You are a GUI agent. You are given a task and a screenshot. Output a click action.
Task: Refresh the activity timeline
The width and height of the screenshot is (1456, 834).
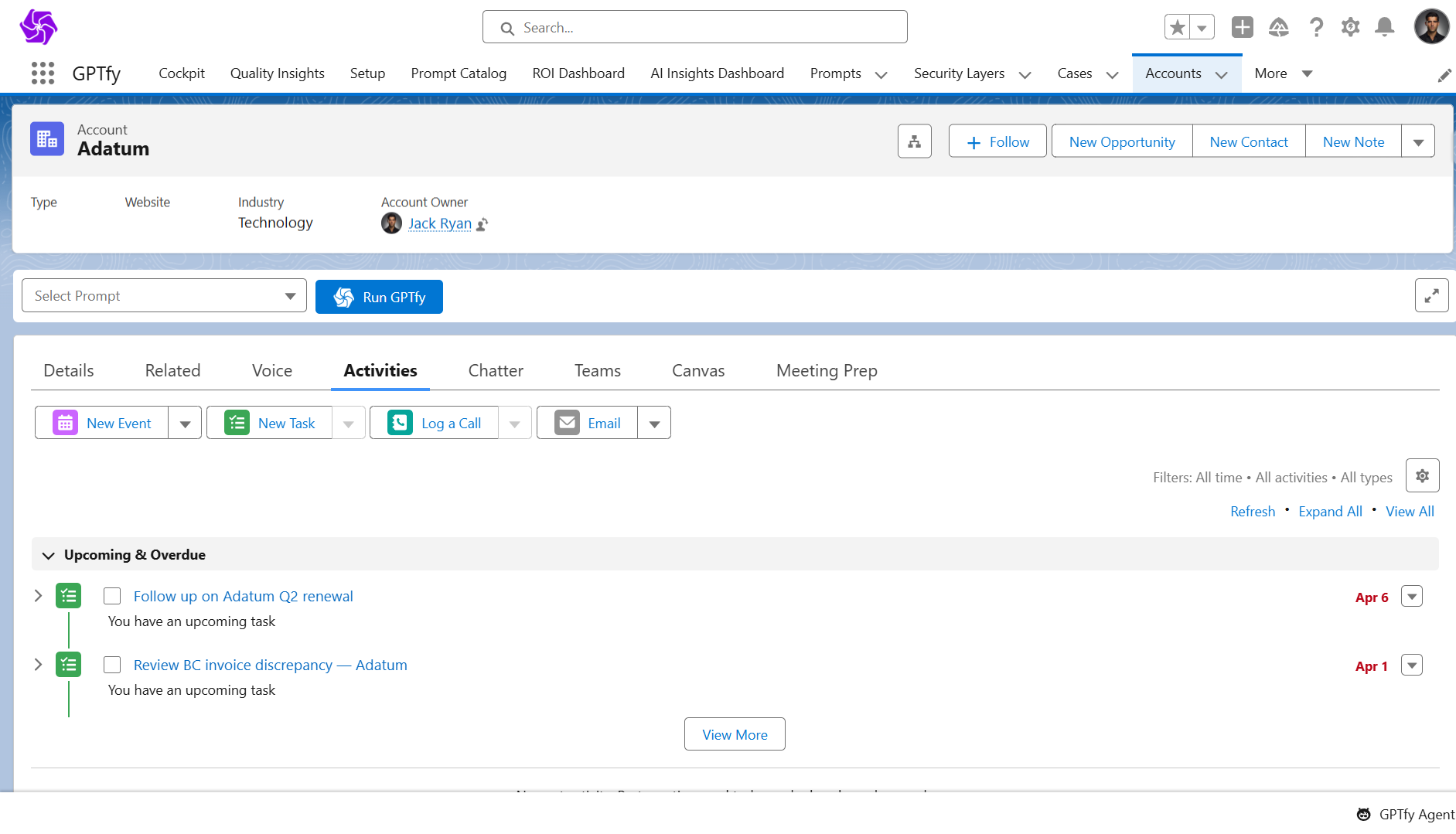coord(1253,512)
